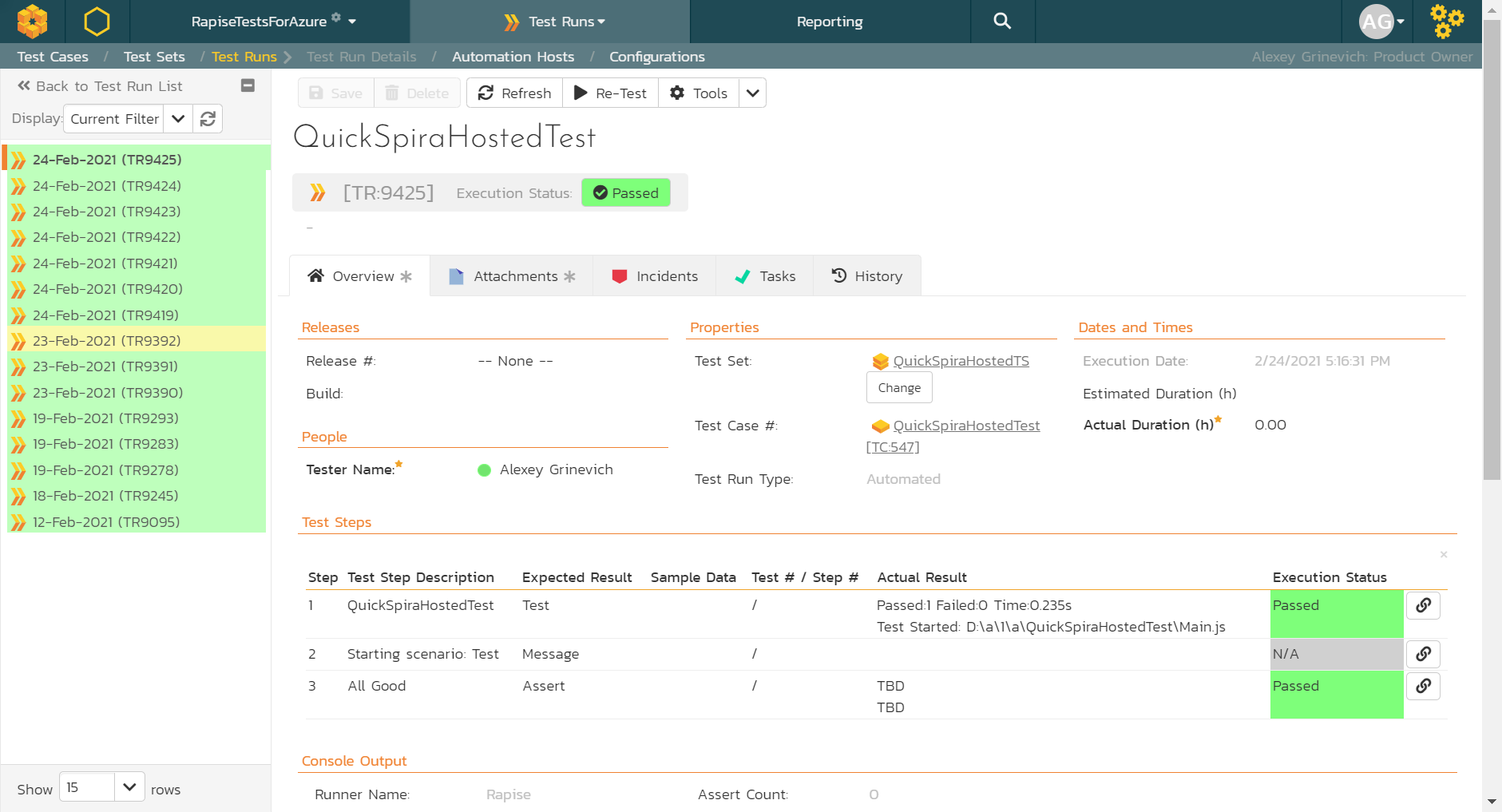Open the AG user avatar menu
Viewport: 1502px width, 812px height.
[1381, 22]
